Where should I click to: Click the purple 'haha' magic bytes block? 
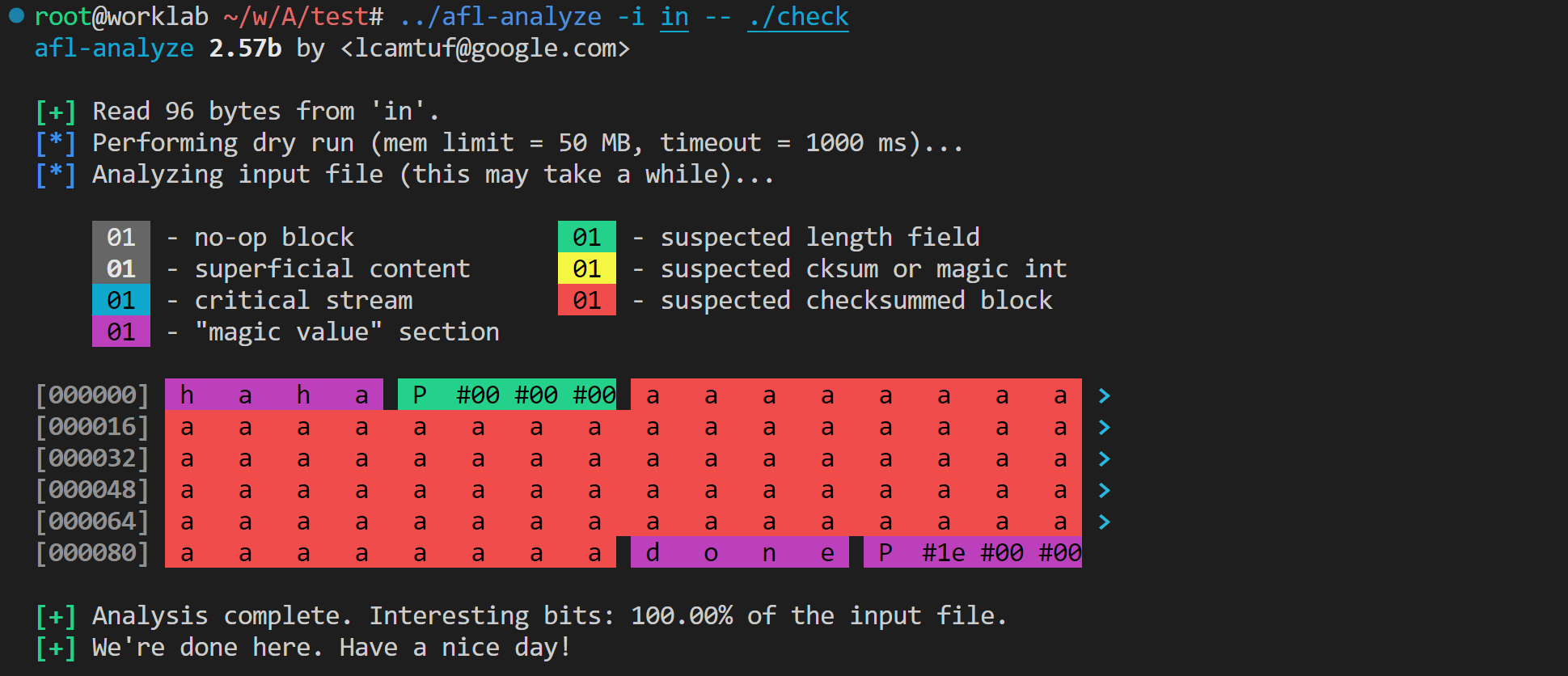pos(273,395)
